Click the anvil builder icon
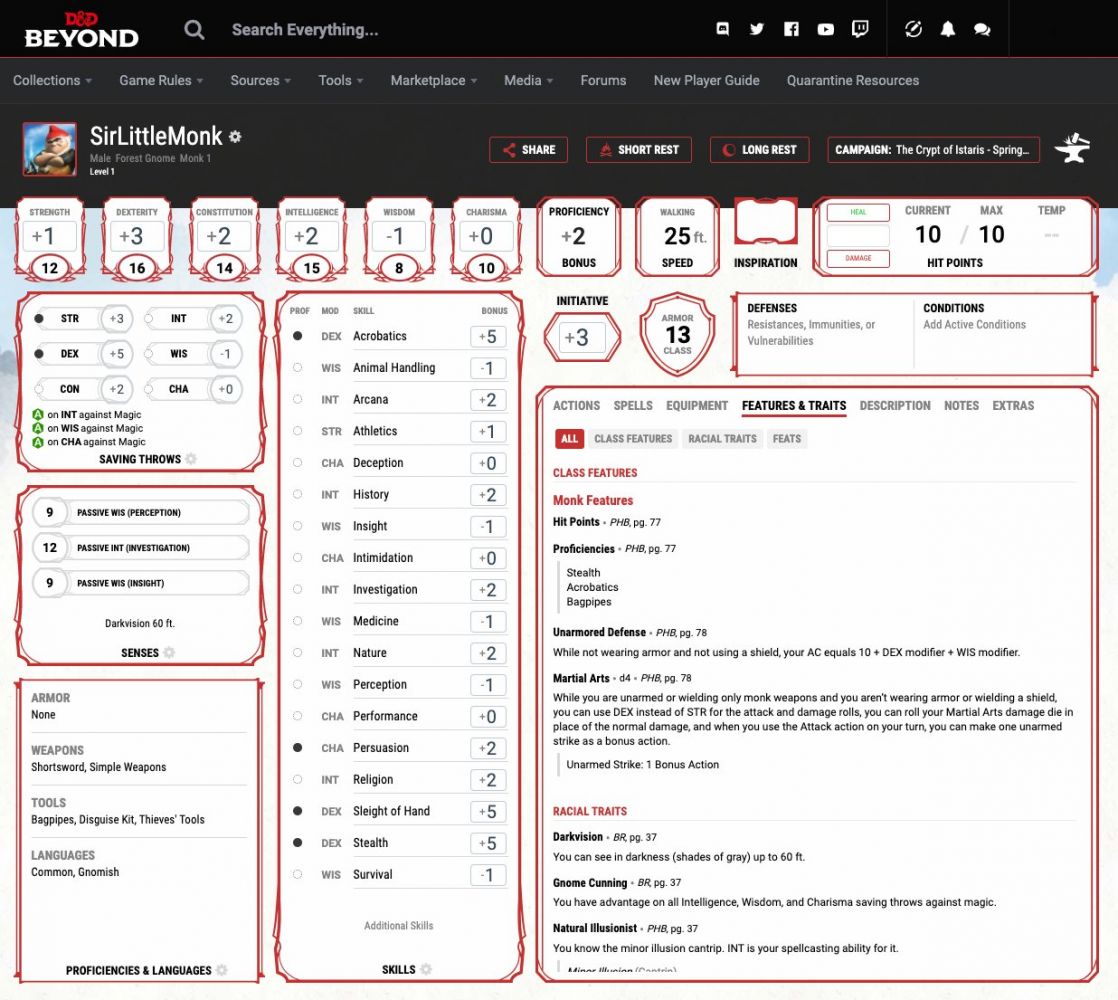This screenshot has width=1118, height=1000. [x=1073, y=149]
